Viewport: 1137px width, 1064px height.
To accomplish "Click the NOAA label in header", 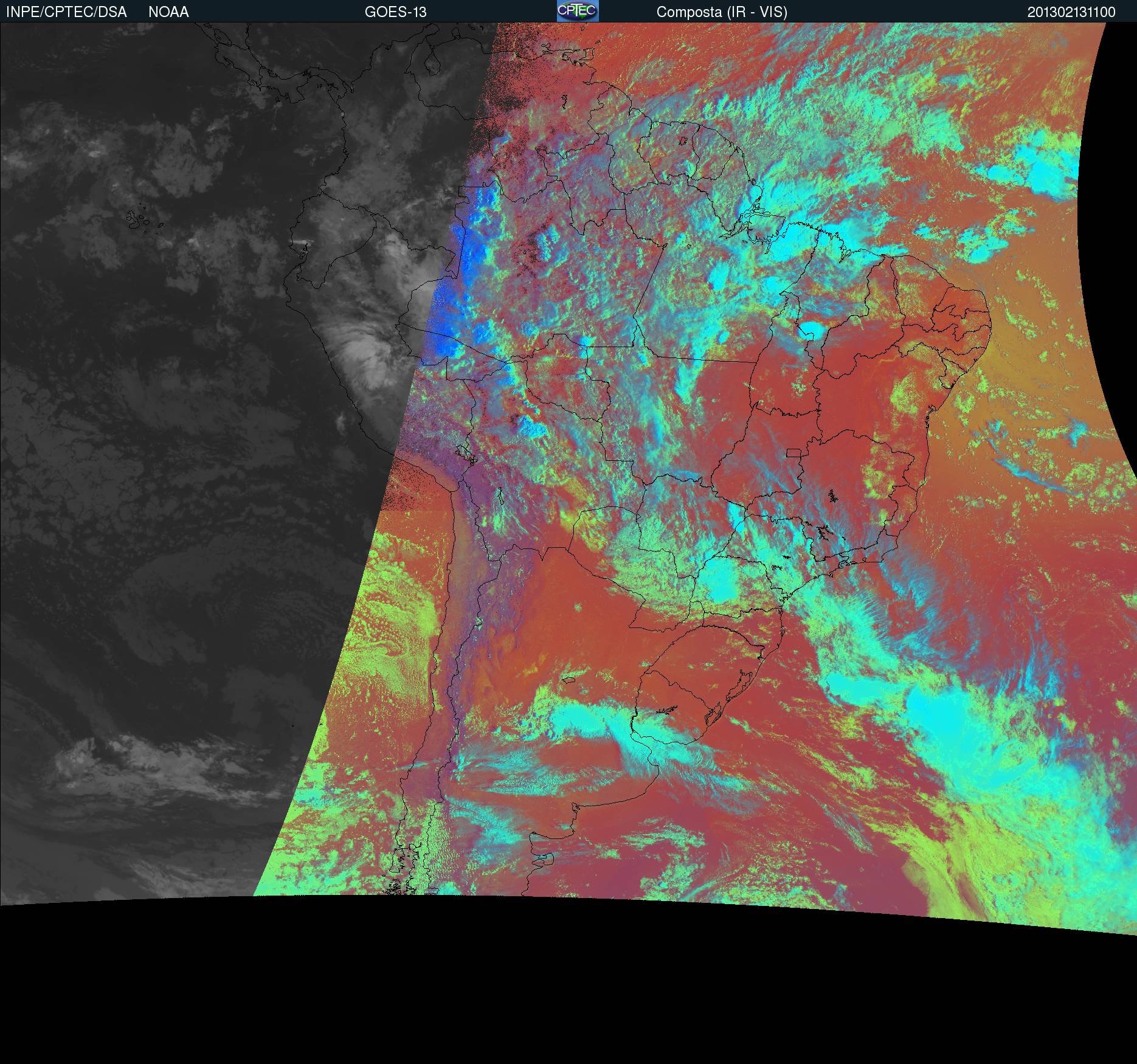I will click(x=168, y=12).
